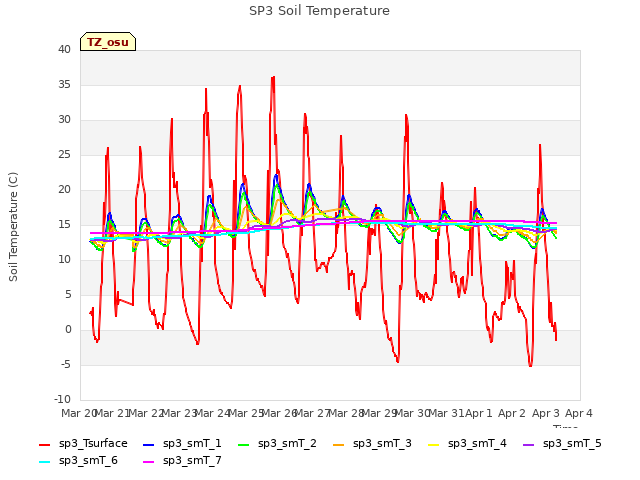
Task: Click the magenta sp3_smT_7 legend color marker
Action: [x=149, y=462]
